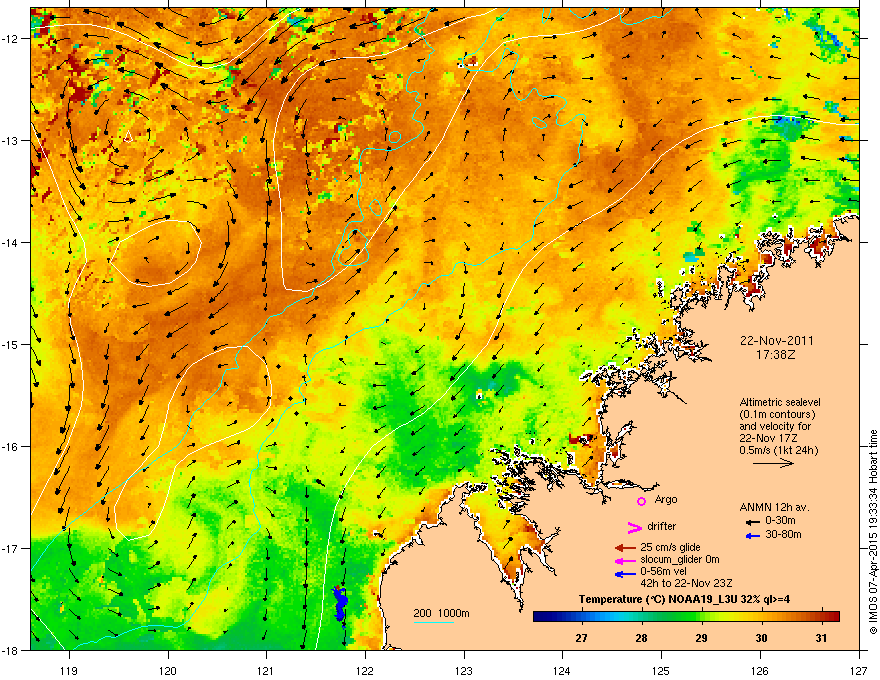Click the colorbar tick label 29
The width and height of the screenshot is (880, 680).
[x=702, y=638]
